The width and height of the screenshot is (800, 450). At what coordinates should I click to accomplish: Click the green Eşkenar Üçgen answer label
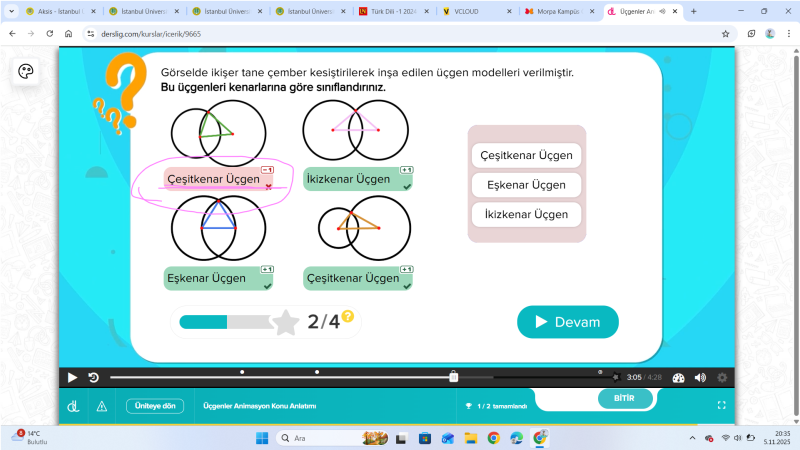(218, 279)
